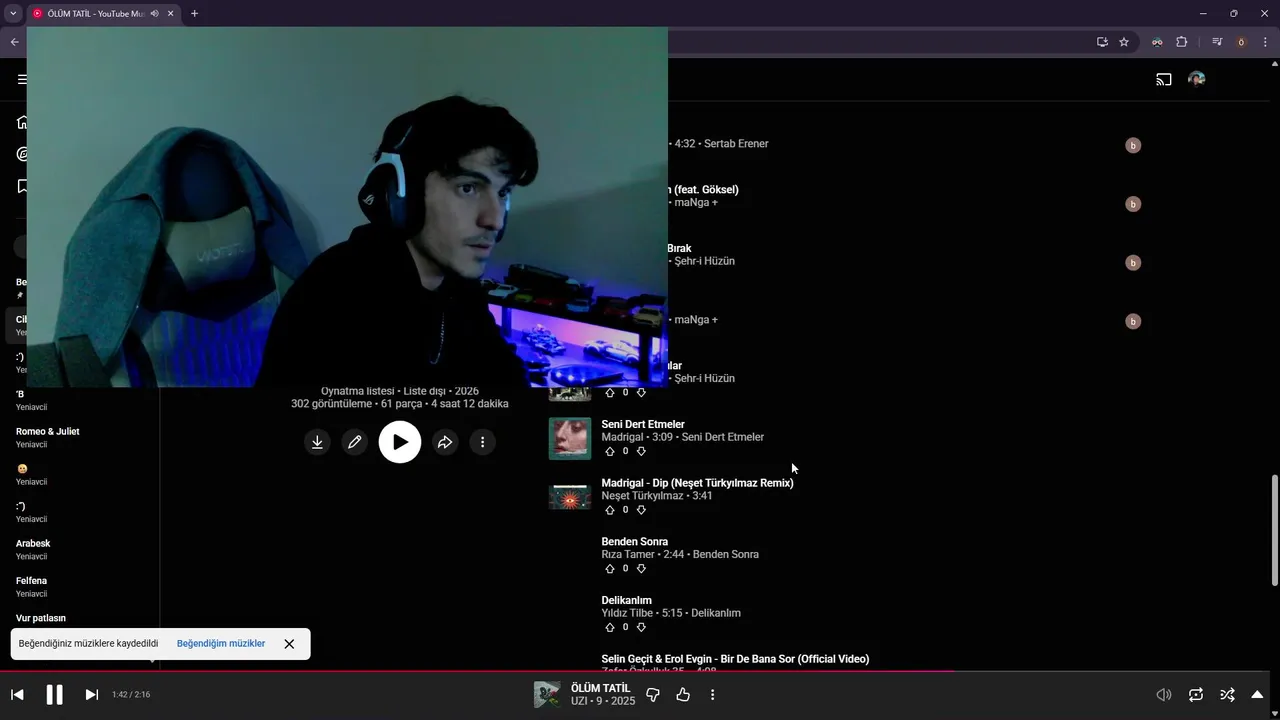The height and width of the screenshot is (720, 1280).
Task: Toggle shuffle playback
Action: (x=1227, y=694)
